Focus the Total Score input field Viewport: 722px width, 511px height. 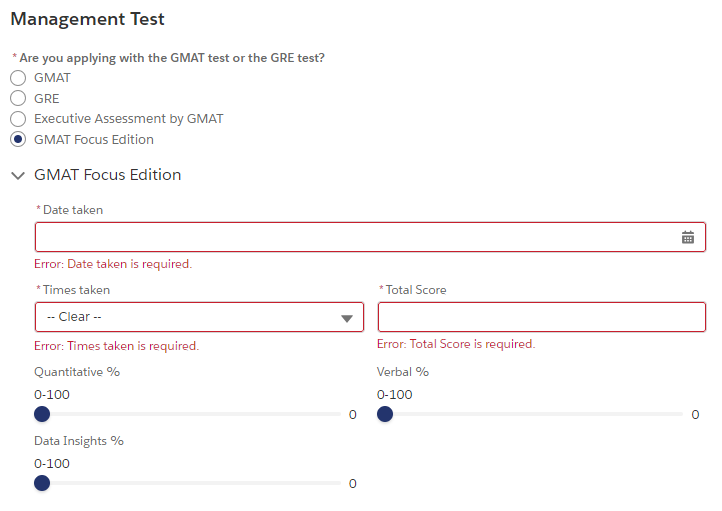(x=541, y=317)
